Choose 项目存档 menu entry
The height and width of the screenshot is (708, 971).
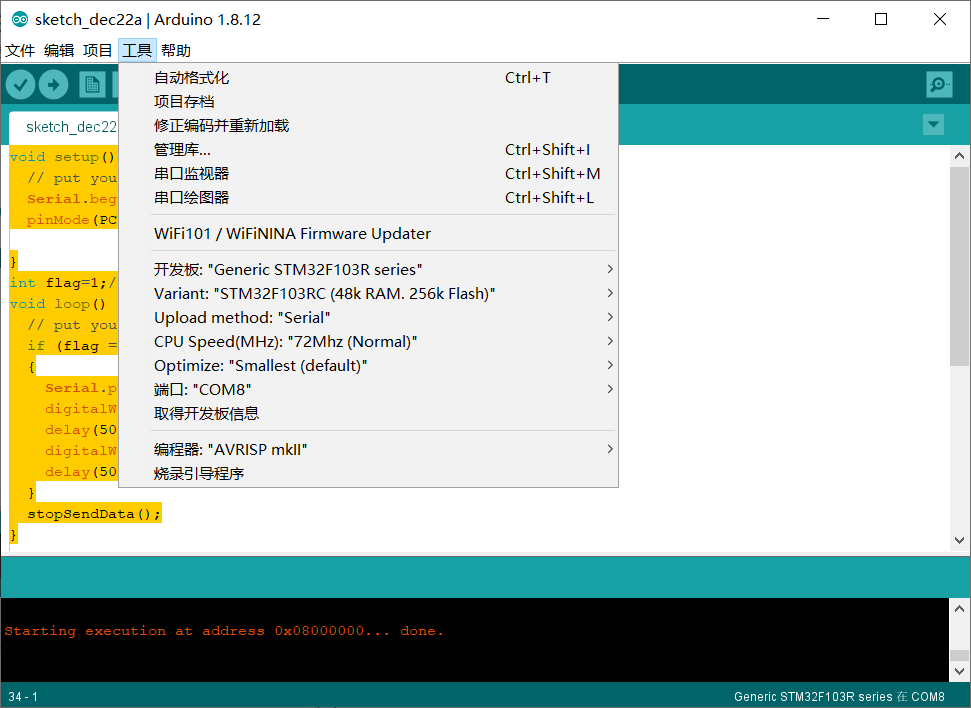(368, 102)
